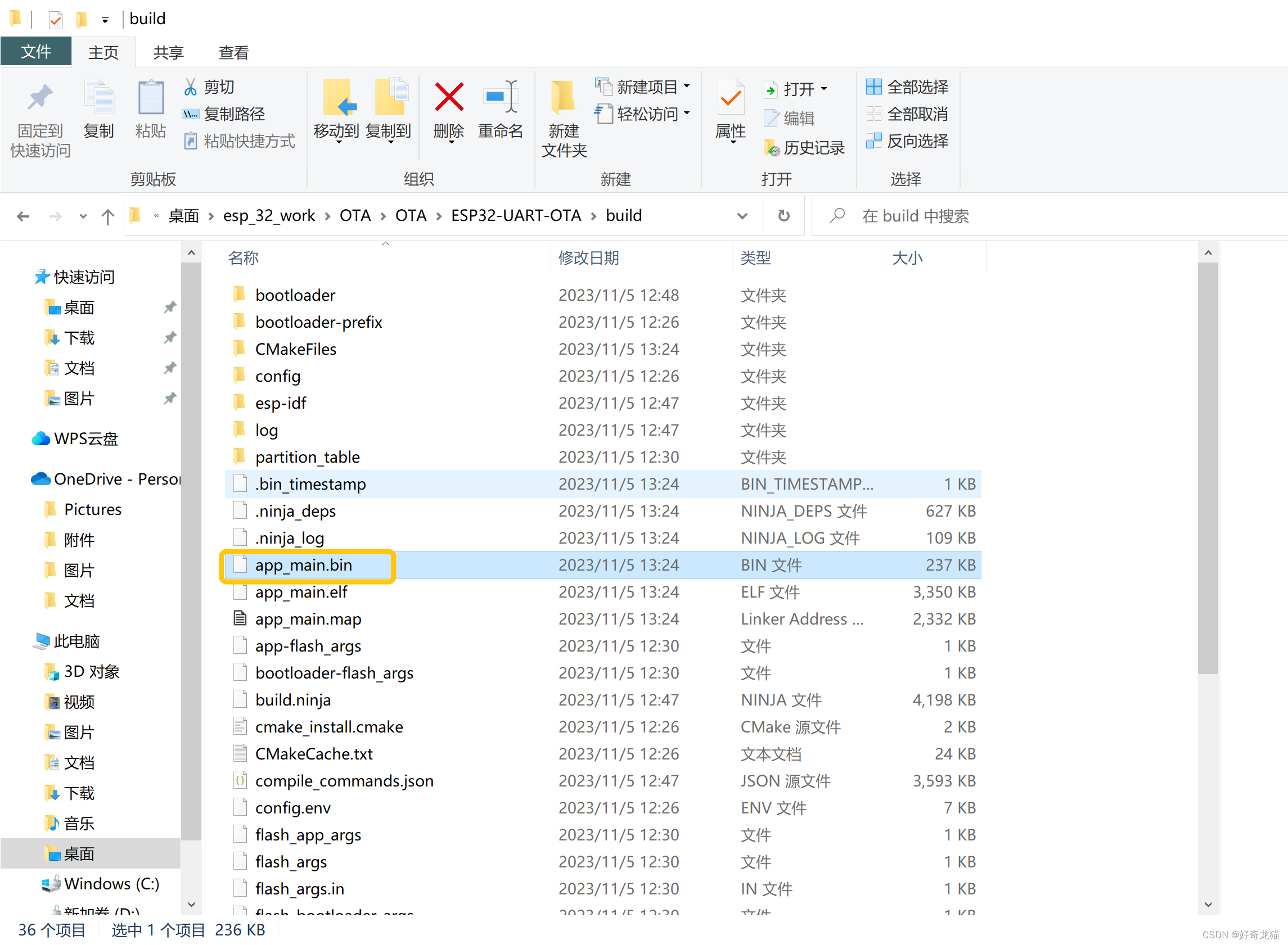
Task: Switch to the 主页 home ribbon tab
Action: (103, 53)
